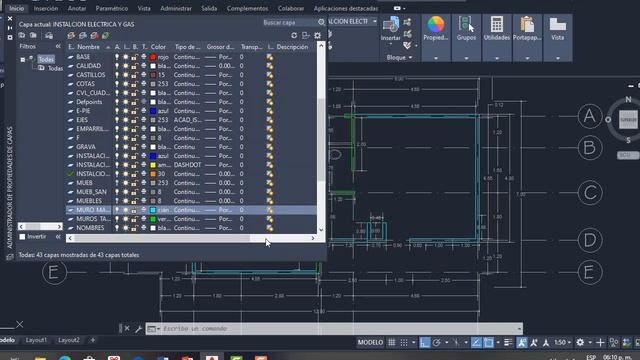Change the BASE layer red color swatch
The width and height of the screenshot is (640, 360).
[x=153, y=57]
